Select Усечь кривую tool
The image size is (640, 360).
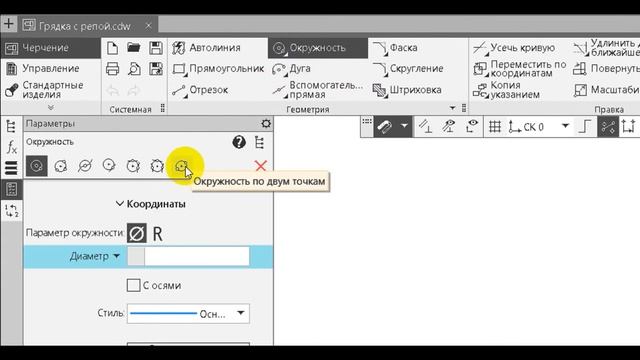click(x=514, y=48)
